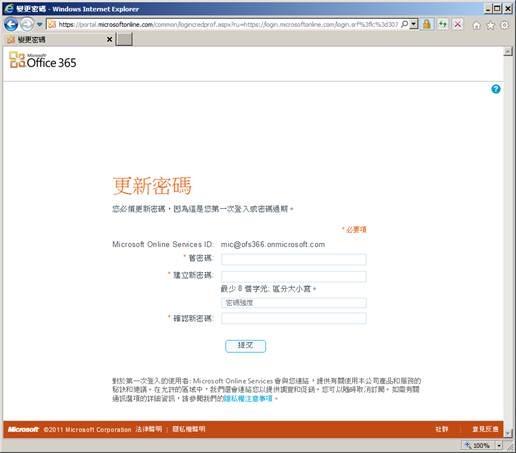Click the security lock icon in address bar

tap(427, 24)
